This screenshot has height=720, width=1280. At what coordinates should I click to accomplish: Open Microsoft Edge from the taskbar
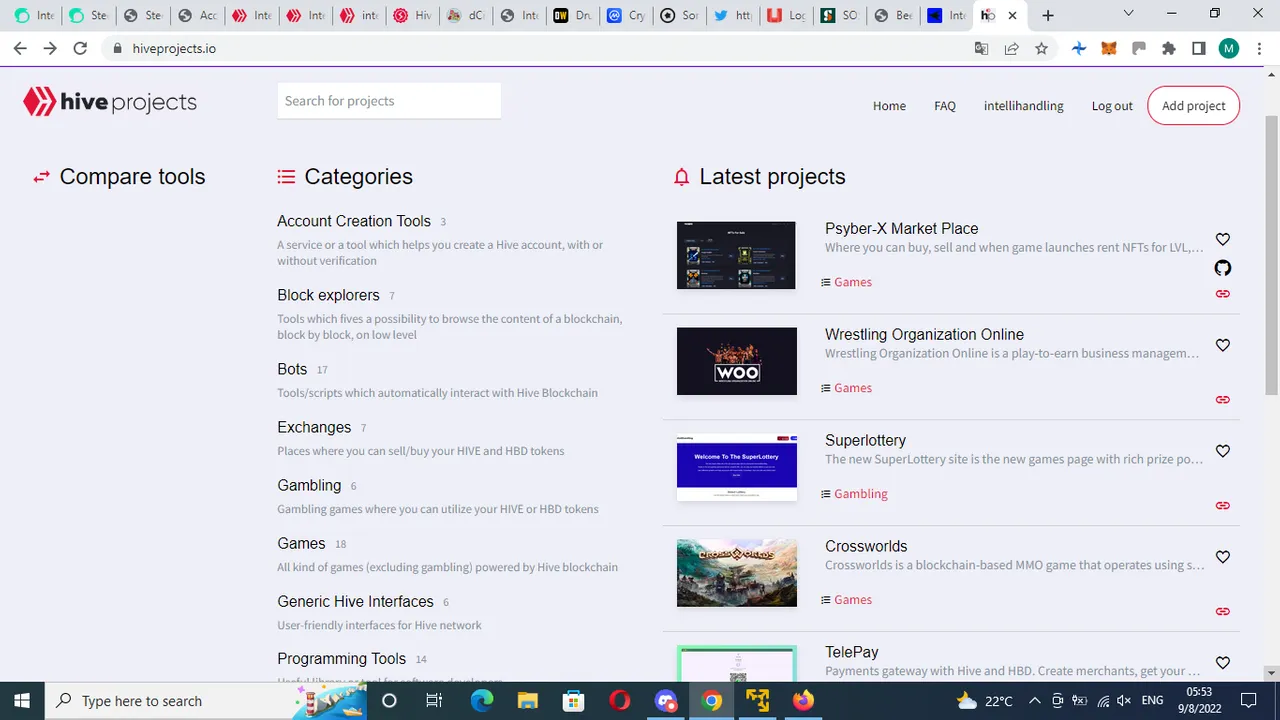point(481,701)
